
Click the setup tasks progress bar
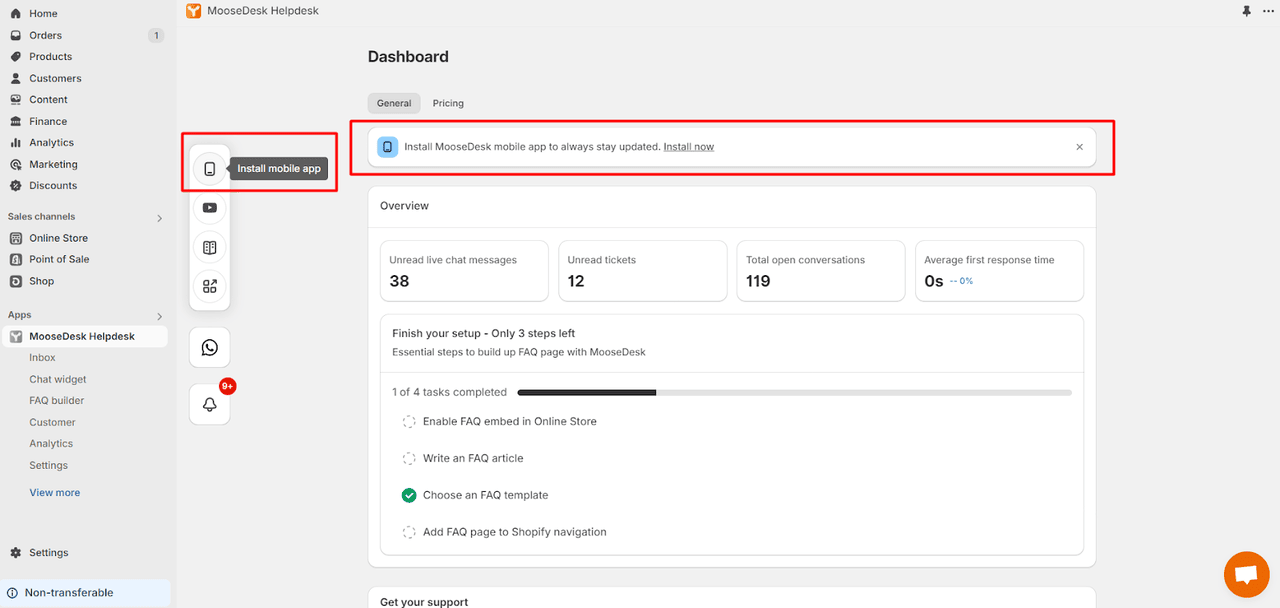[x=795, y=392]
